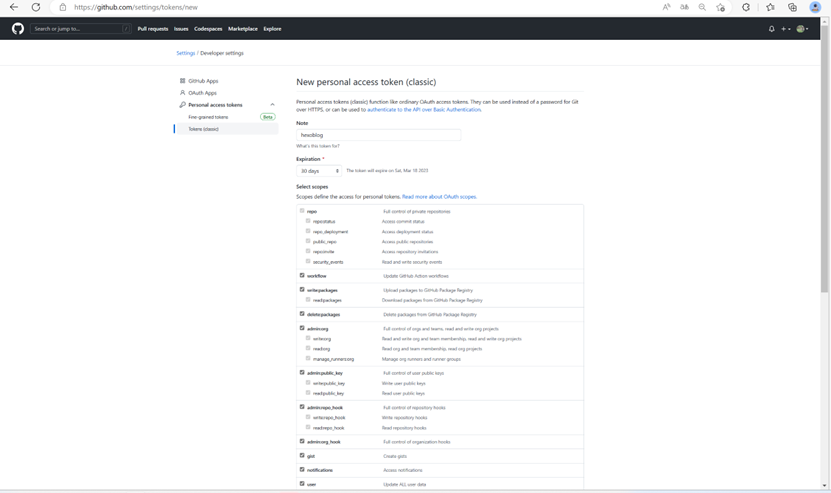Click the Settings breadcrumb link

tap(185, 53)
